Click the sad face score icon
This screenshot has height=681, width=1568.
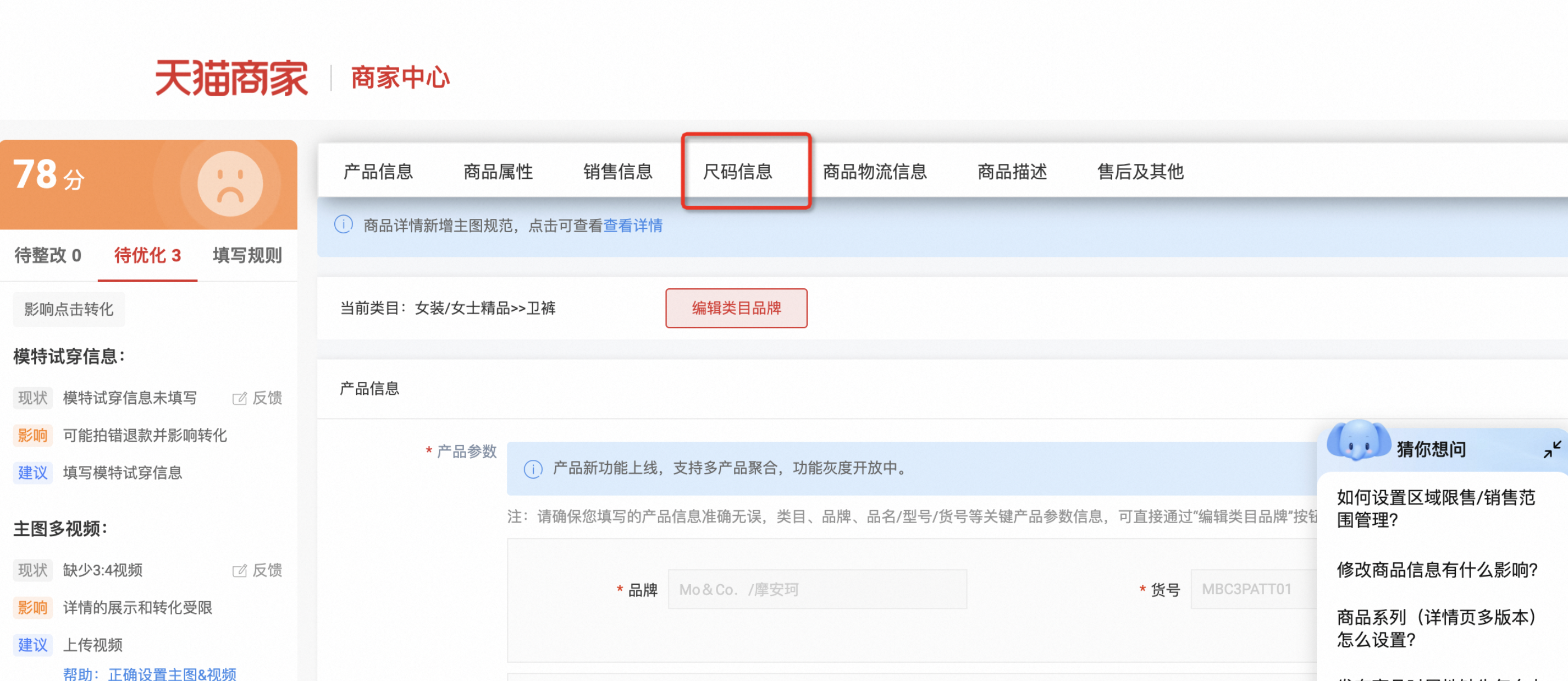point(229,183)
